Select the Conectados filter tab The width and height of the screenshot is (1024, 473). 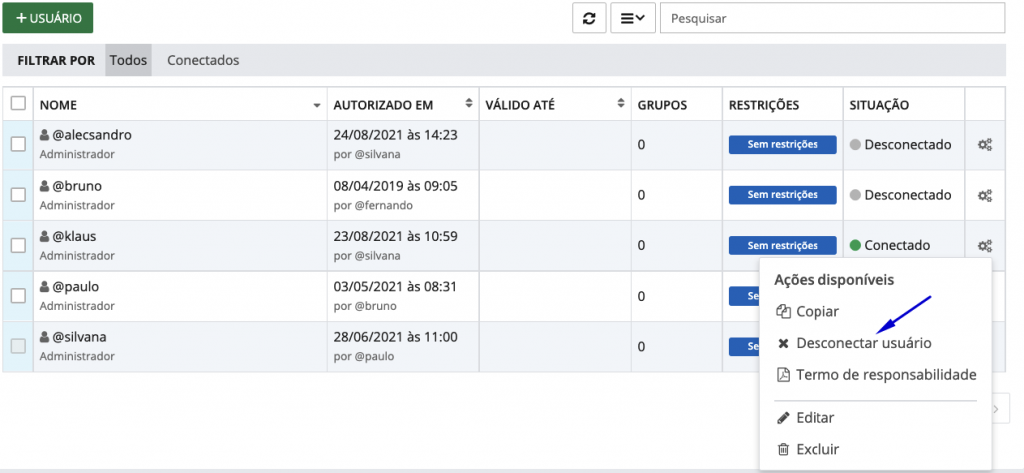tap(203, 60)
